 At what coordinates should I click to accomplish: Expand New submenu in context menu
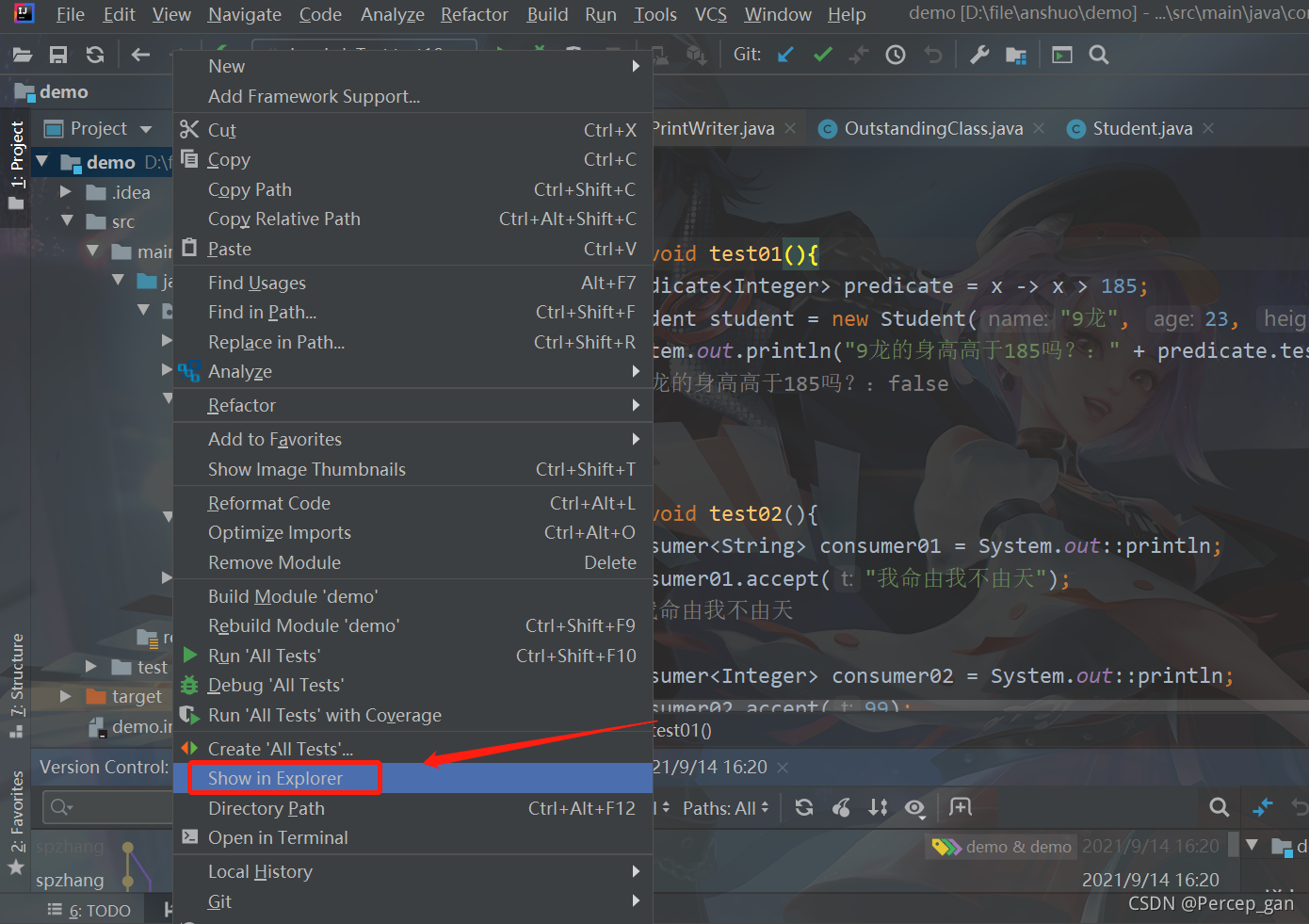(412, 66)
